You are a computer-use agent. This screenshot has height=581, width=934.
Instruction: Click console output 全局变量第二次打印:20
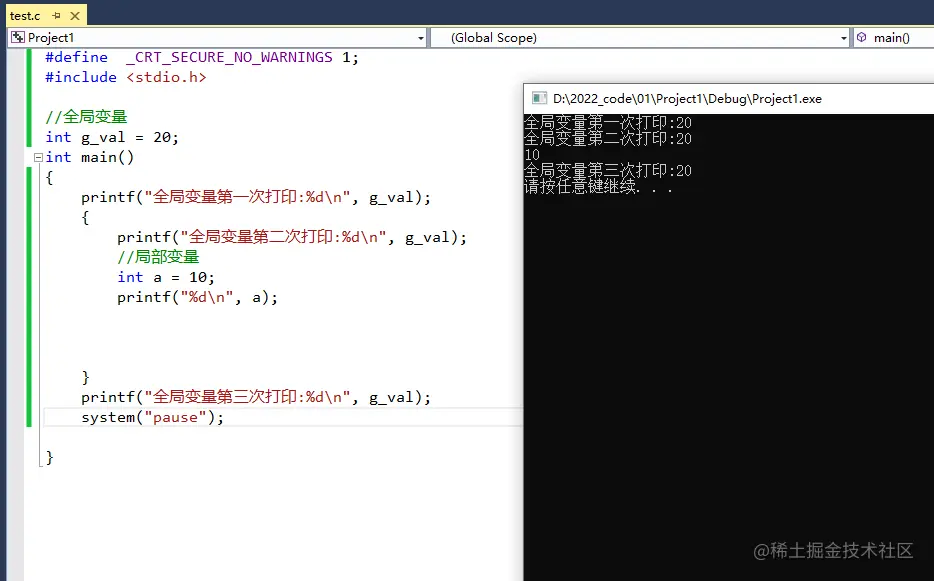(x=608, y=139)
